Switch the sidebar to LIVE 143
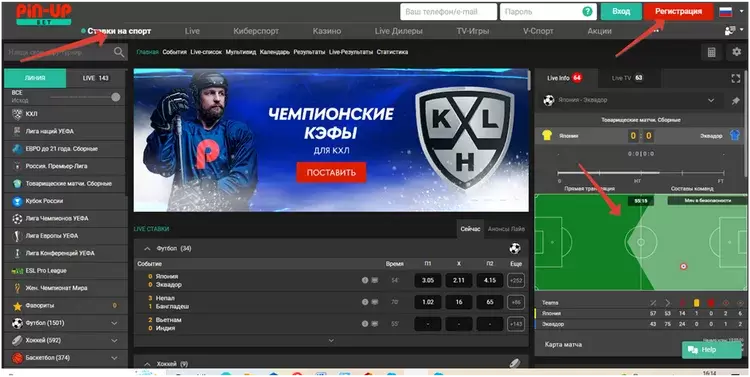 [x=96, y=78]
